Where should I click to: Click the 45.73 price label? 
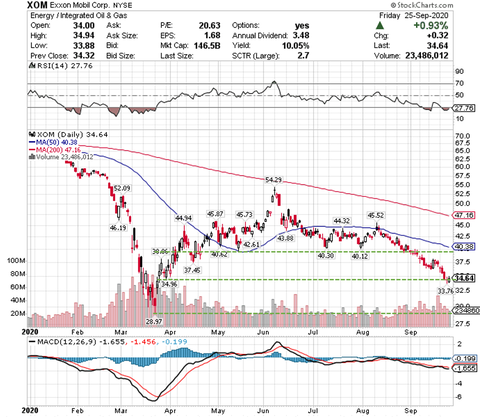pos(244,214)
